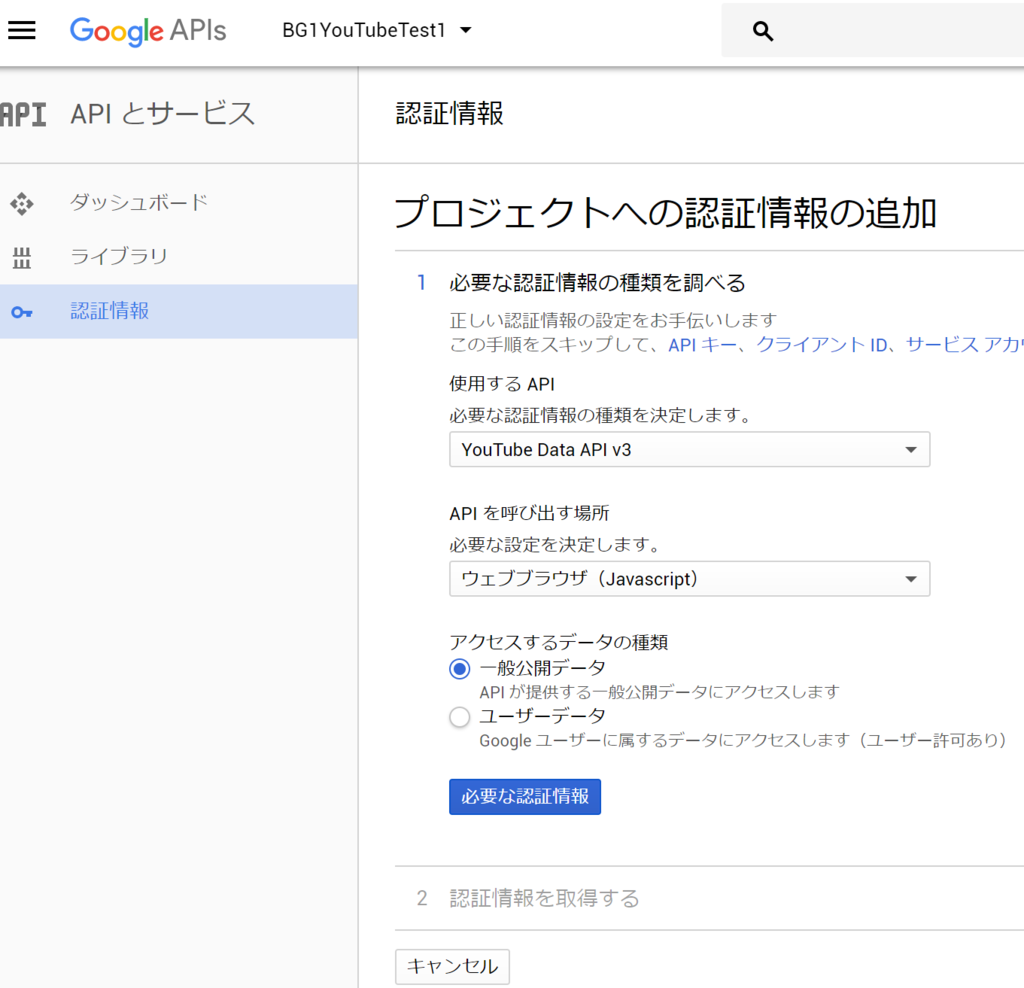Select the ユーザーデータ radio button

click(x=460, y=717)
